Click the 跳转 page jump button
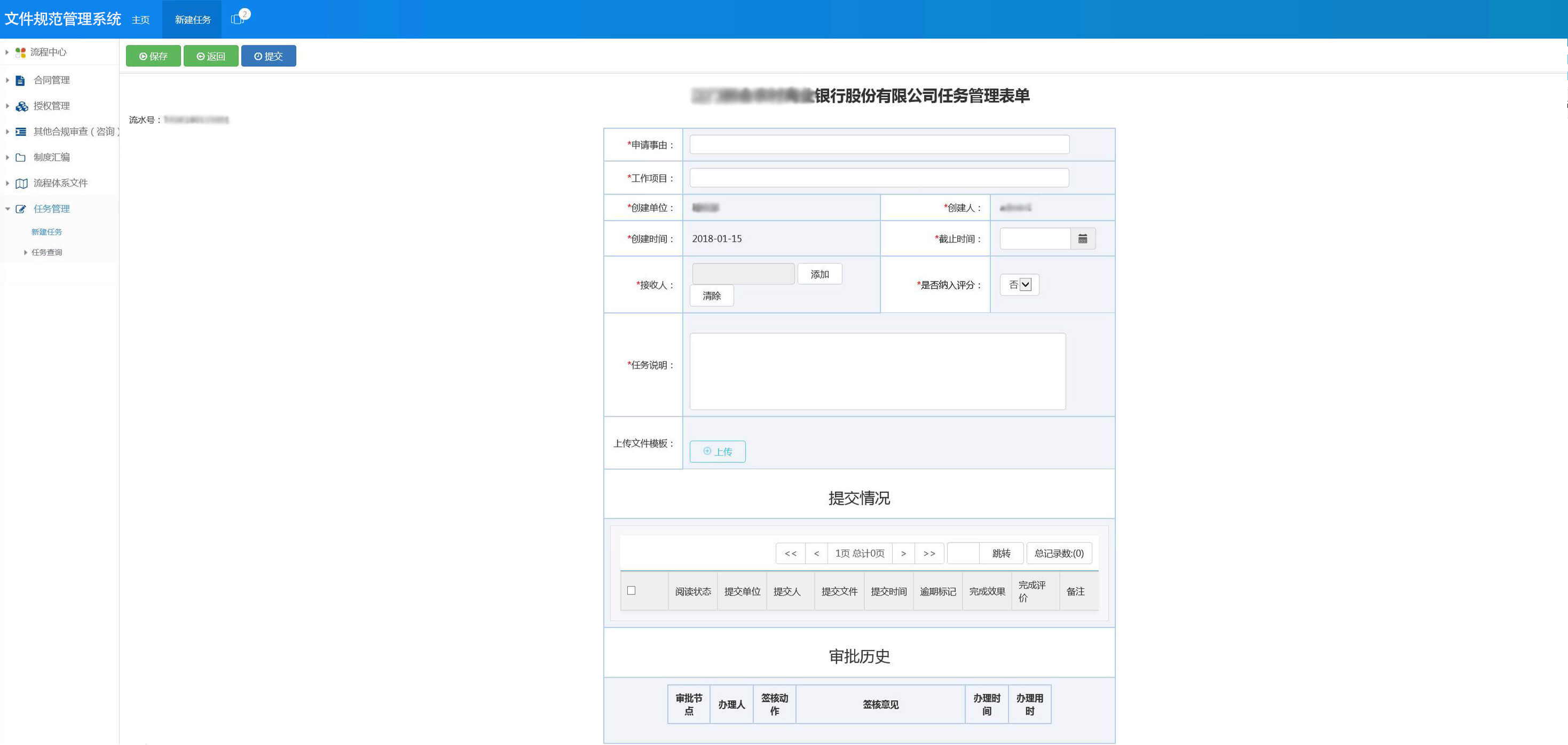 click(x=1002, y=553)
